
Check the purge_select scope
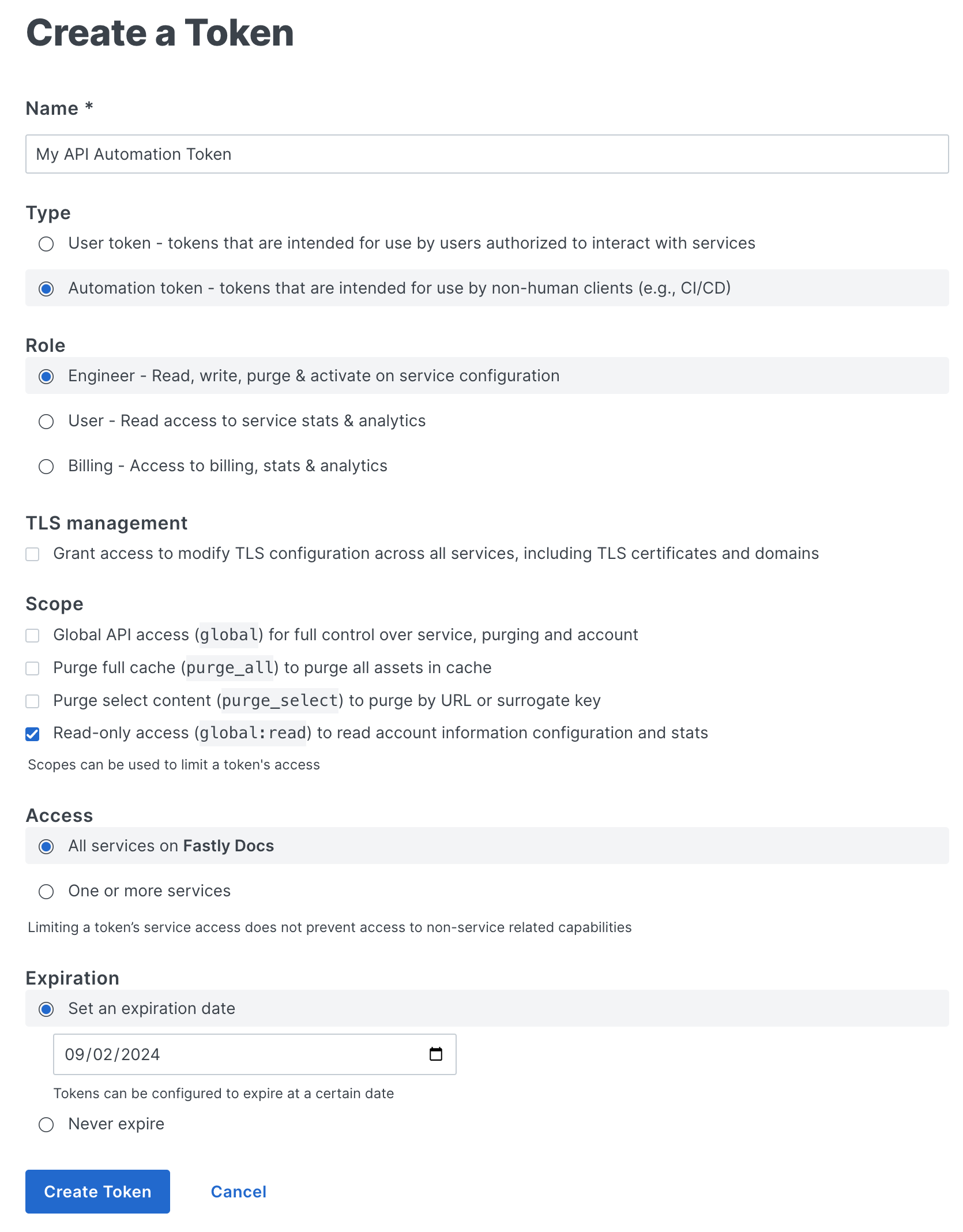[x=33, y=701]
